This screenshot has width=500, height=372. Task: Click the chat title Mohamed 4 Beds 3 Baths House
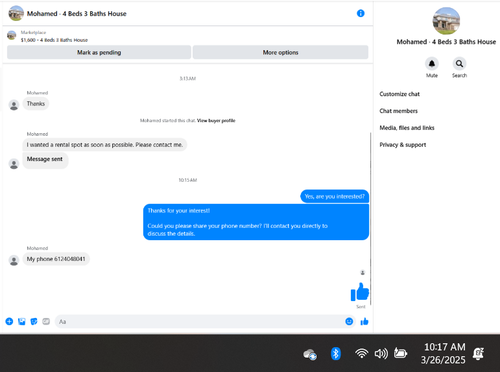(77, 14)
